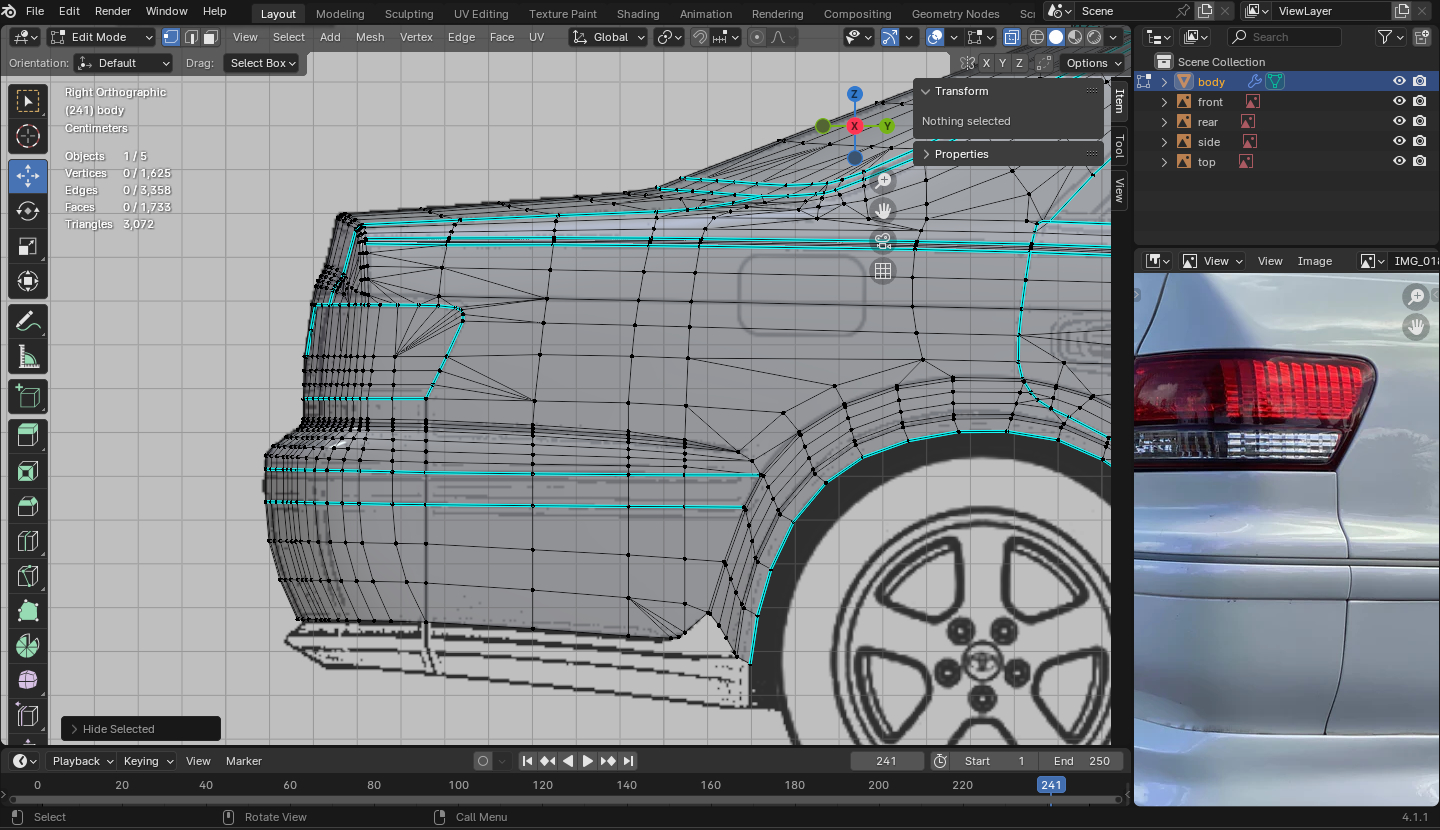Select the Rotate tool
Image resolution: width=1440 pixels, height=830 pixels.
28,211
